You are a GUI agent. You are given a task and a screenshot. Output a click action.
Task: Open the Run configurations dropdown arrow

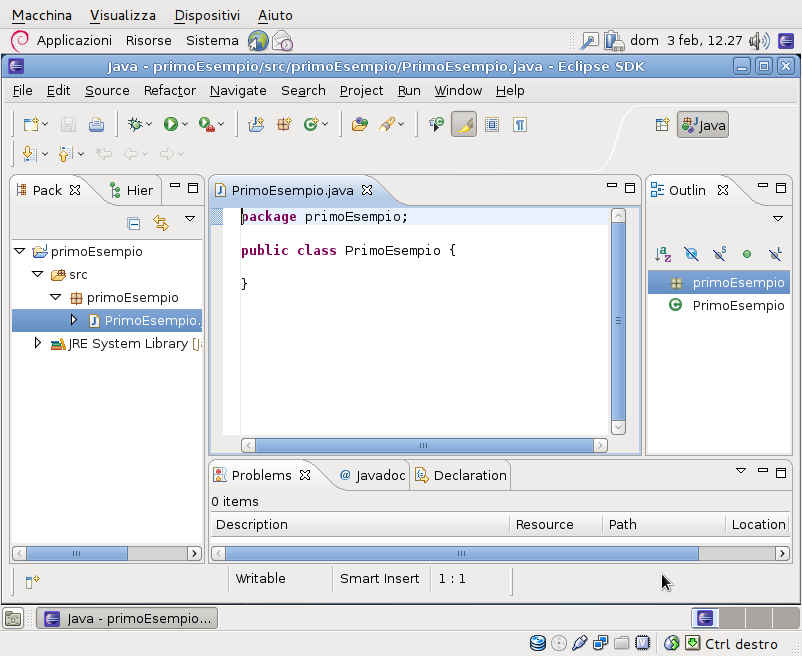(x=185, y=124)
